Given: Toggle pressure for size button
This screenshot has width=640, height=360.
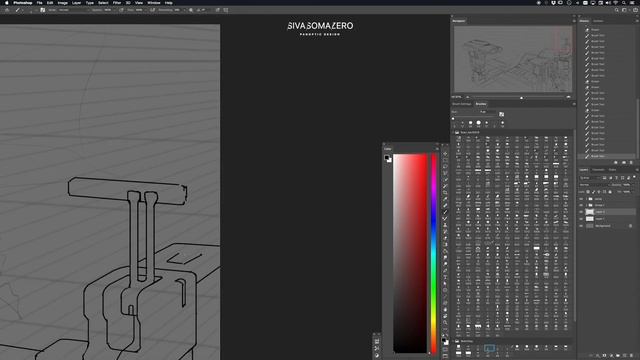Looking at the screenshot, I should pos(218,10).
